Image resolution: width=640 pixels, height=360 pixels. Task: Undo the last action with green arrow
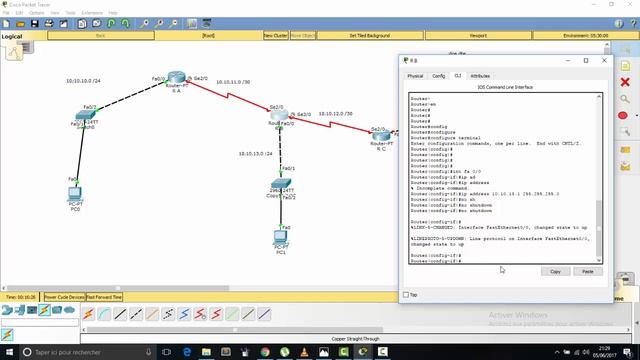click(x=111, y=24)
